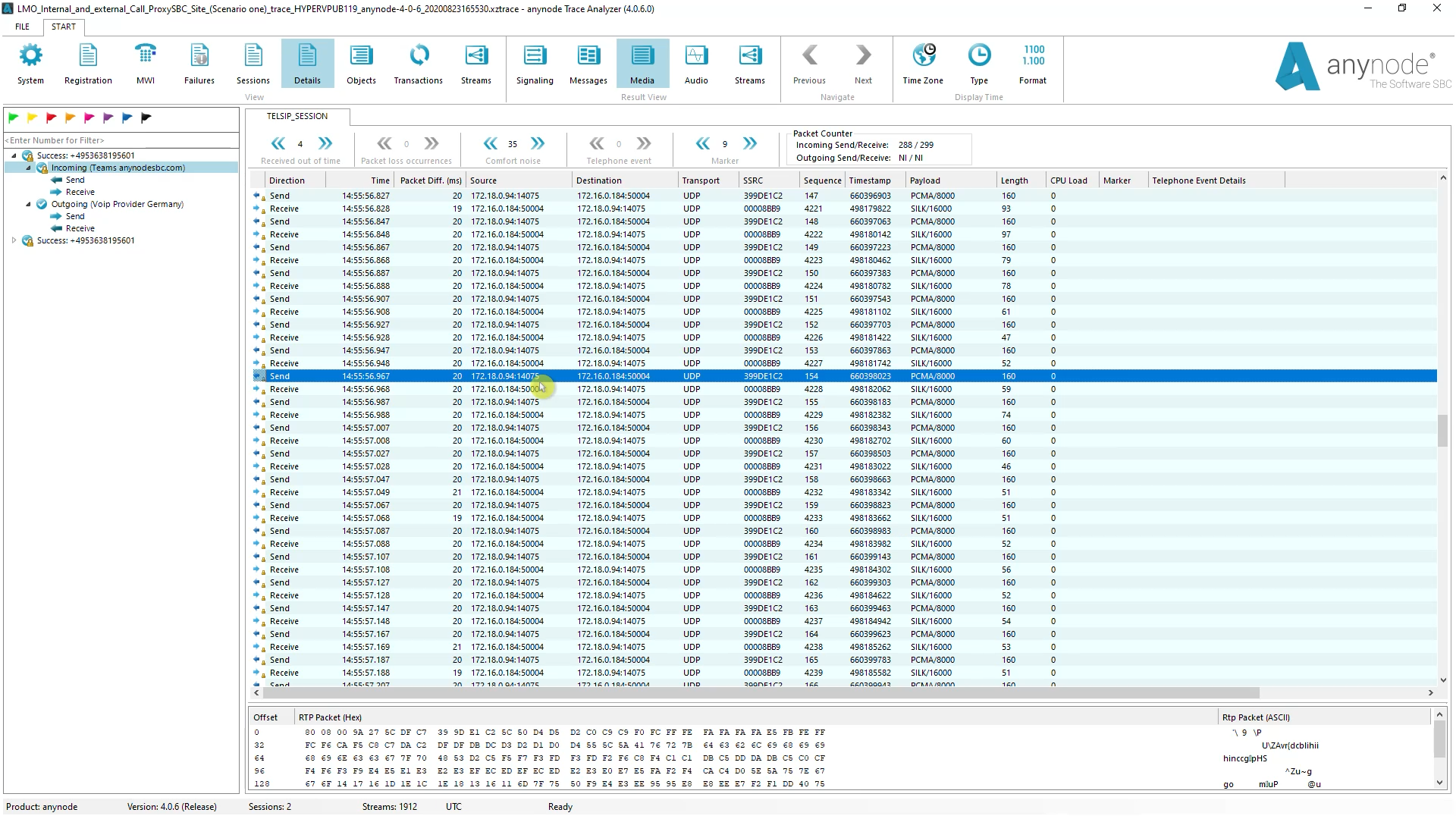
Task: Collapse the Outgoing Voip Provider Germany node
Action: (29, 204)
